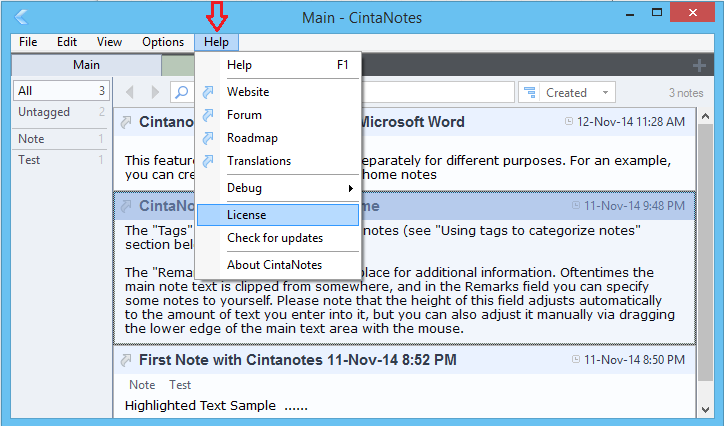The width and height of the screenshot is (724, 426).
Task: Click the navigate back arrow
Action: pyautogui.click(x=130, y=92)
